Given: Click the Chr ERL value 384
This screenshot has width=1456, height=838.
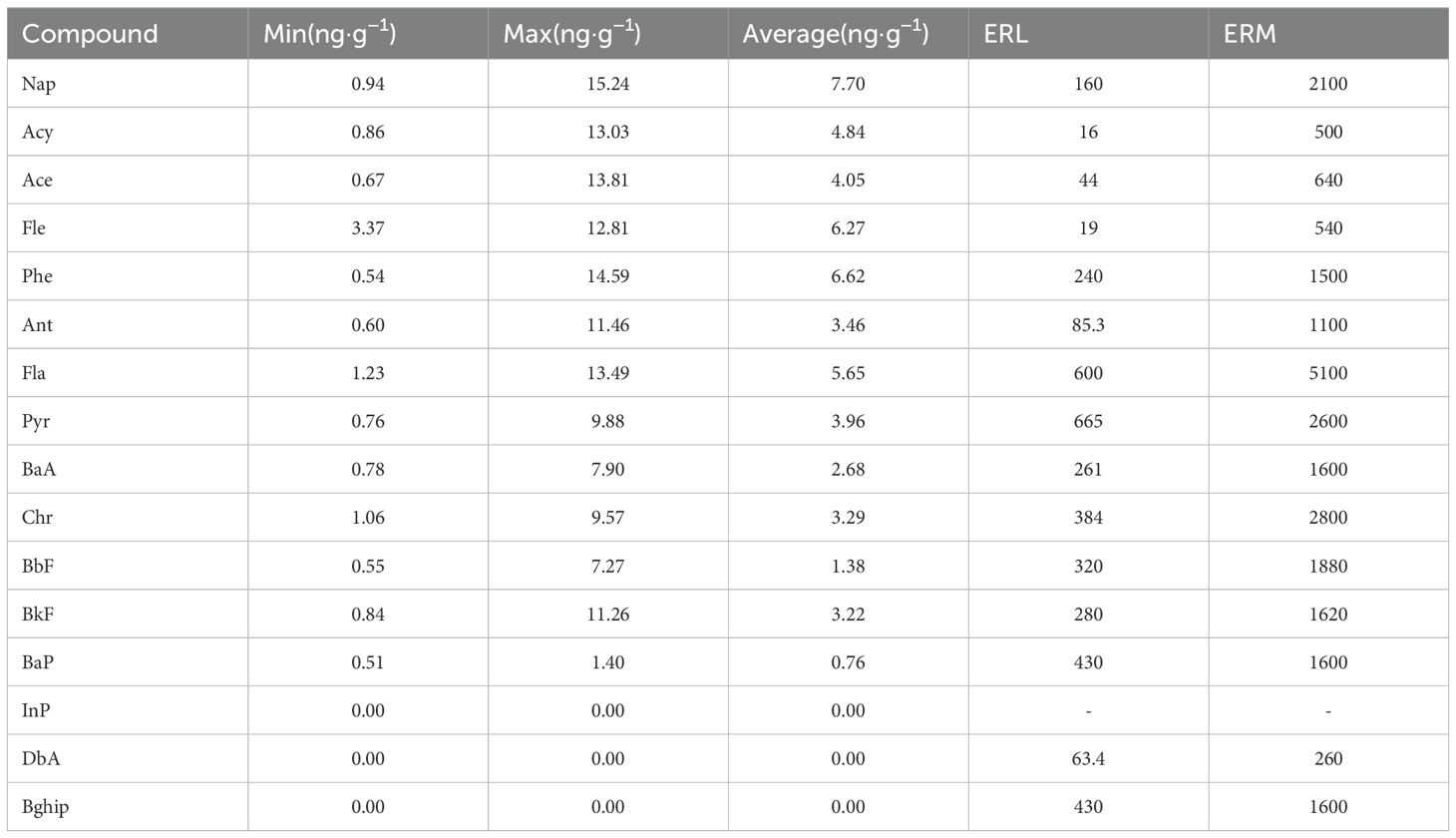Looking at the screenshot, I should click(x=1088, y=518).
